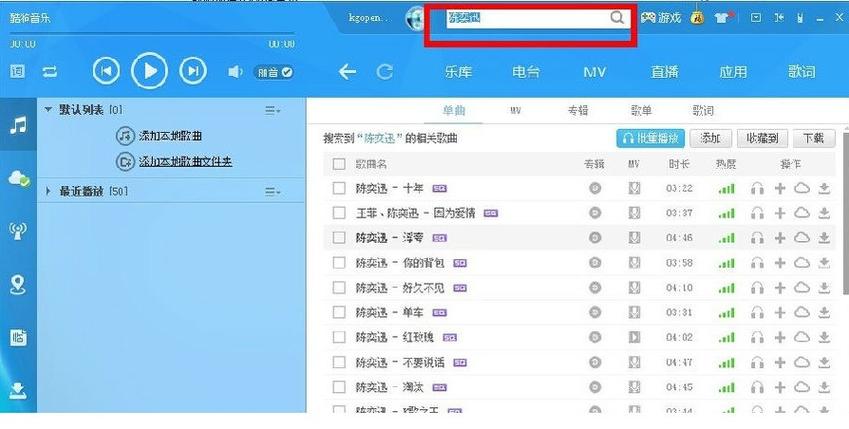
Task: Save 陈奕迅 - 淘汰 to cloud
Action: pos(802,387)
